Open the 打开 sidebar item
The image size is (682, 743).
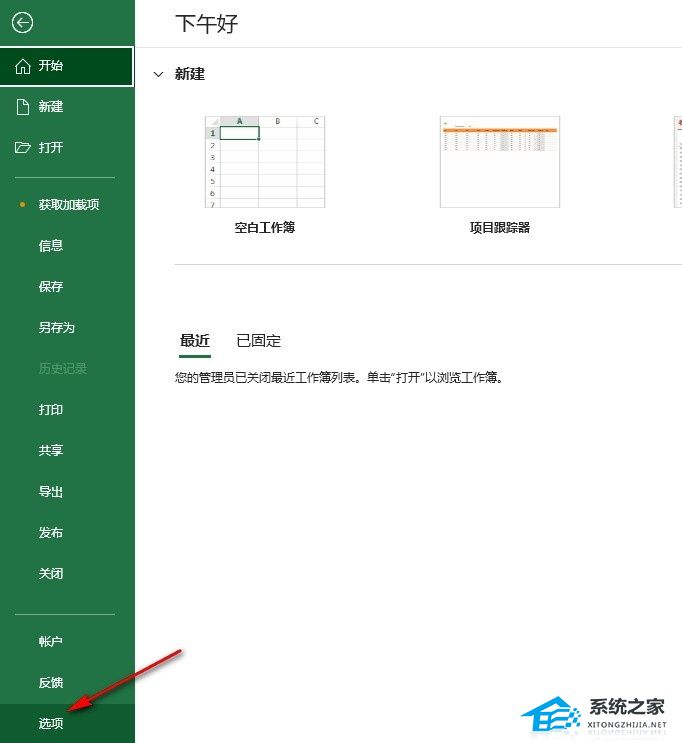click(x=67, y=147)
